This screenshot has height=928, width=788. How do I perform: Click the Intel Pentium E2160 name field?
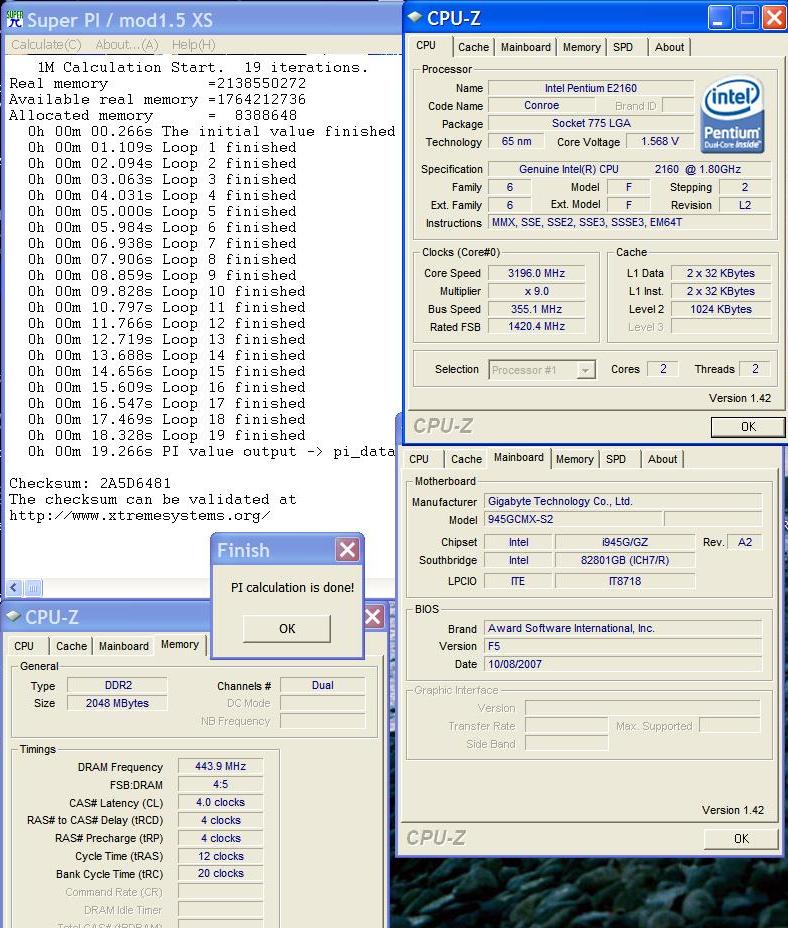(x=591, y=88)
